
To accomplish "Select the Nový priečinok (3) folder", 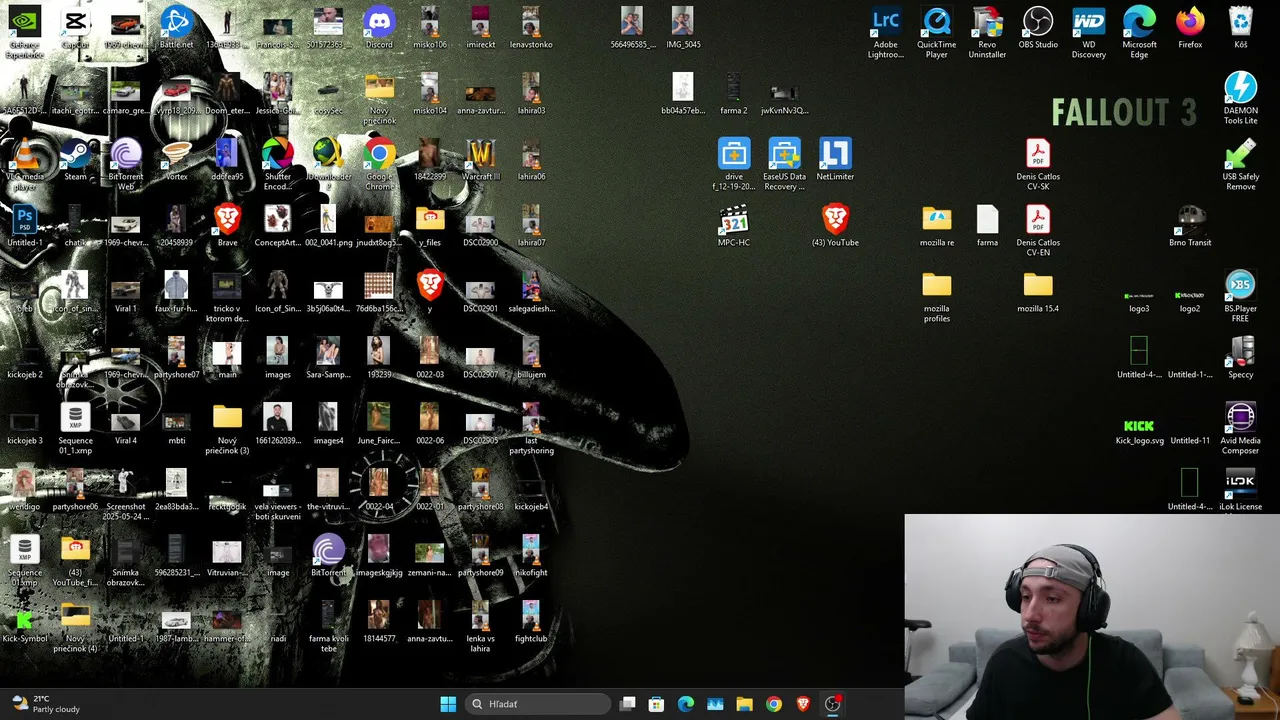I will (227, 429).
